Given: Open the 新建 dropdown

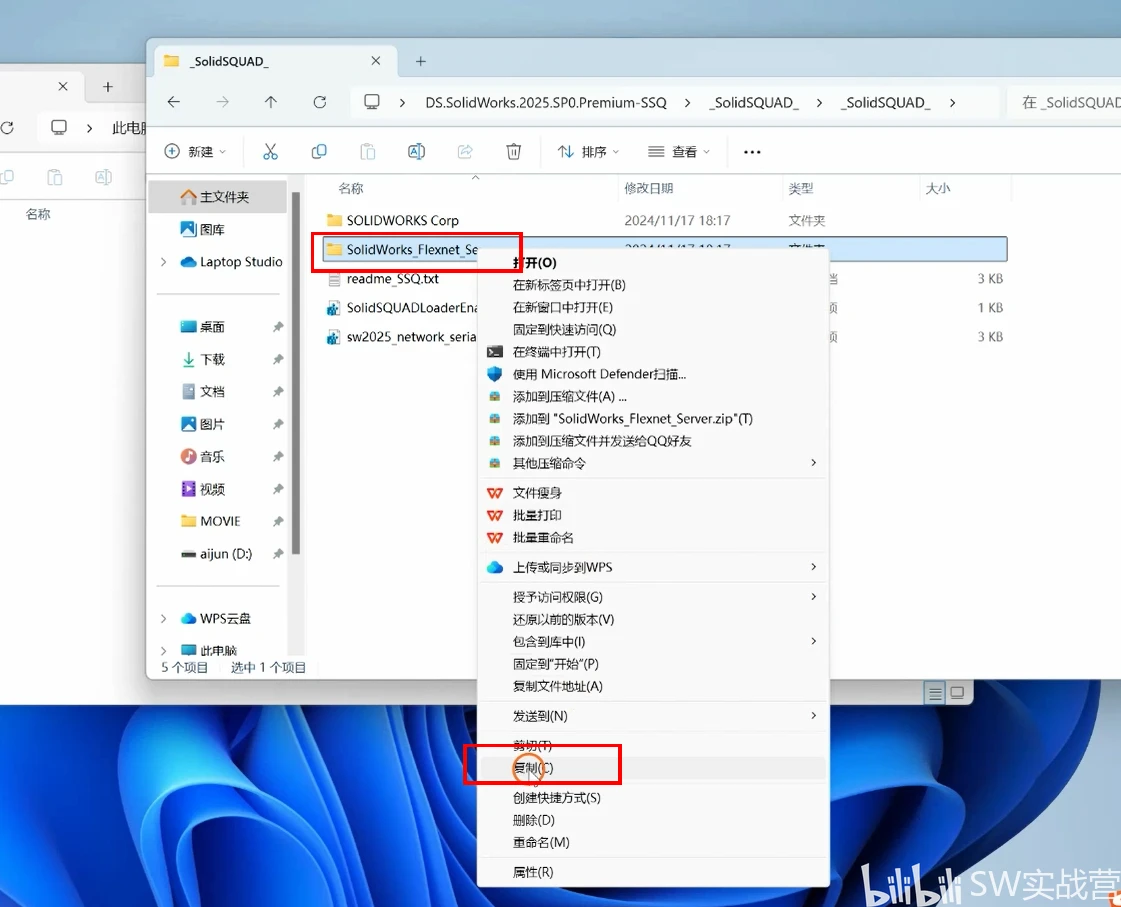Looking at the screenshot, I should pos(195,152).
